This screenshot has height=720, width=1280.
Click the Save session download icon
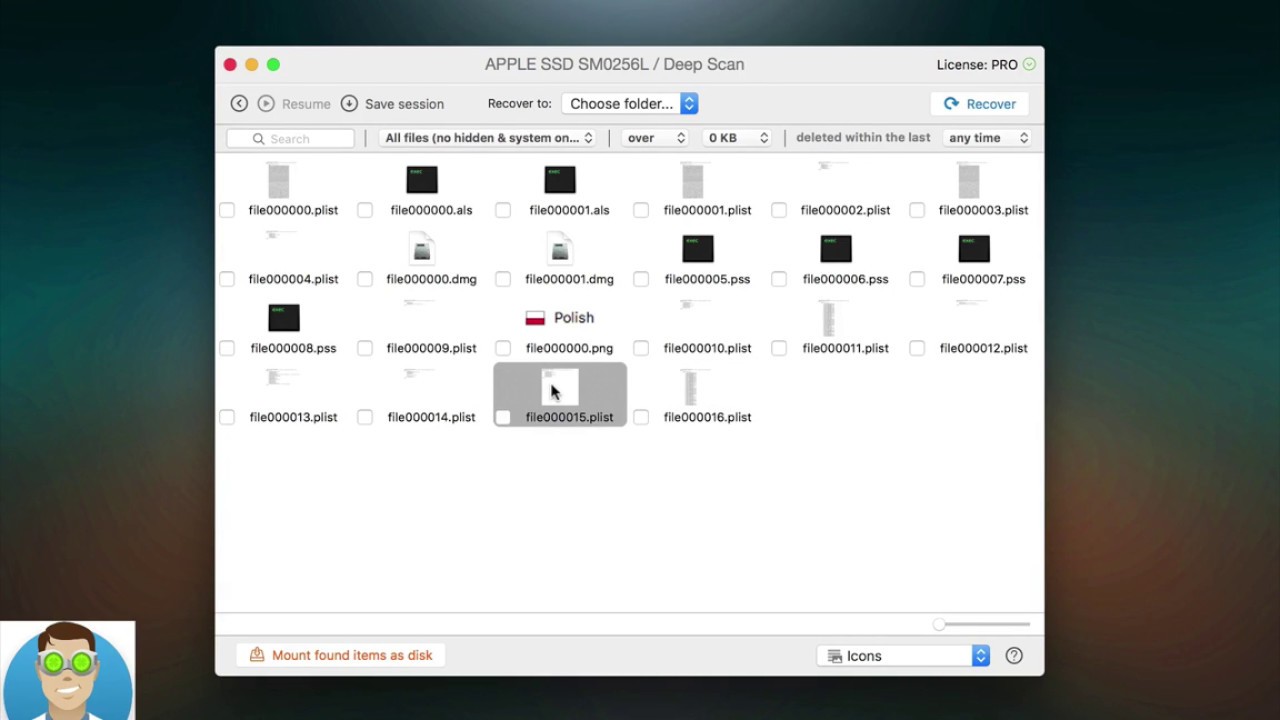(x=349, y=103)
